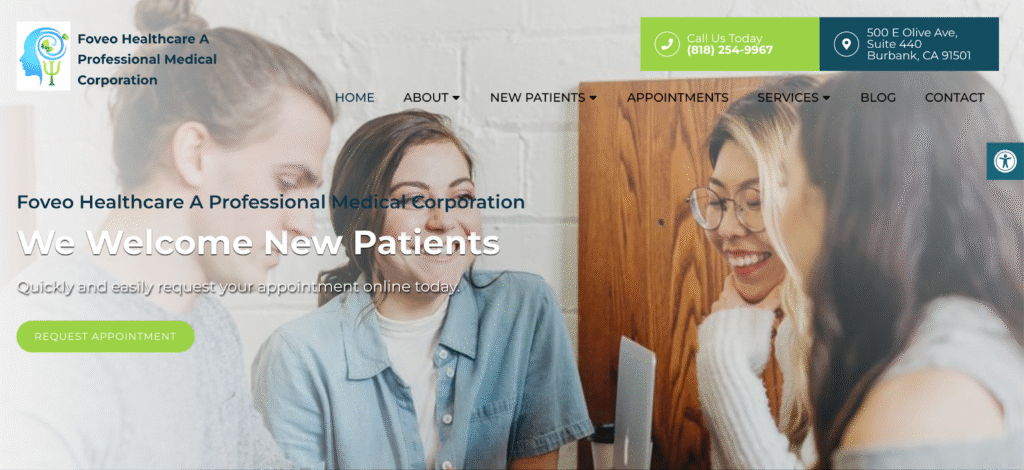Click the Request Appointment button
This screenshot has height=470, width=1024.
(106, 336)
